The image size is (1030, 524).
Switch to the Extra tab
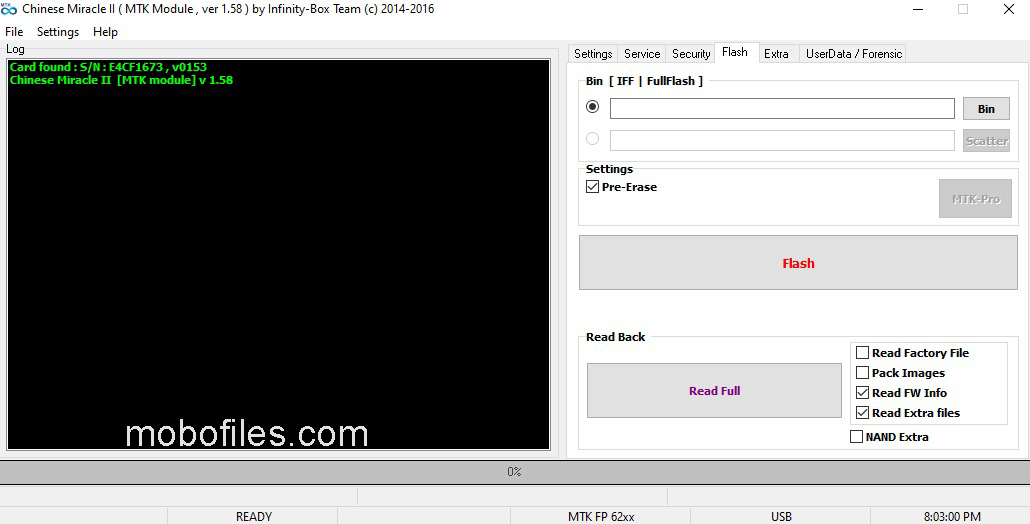(776, 54)
